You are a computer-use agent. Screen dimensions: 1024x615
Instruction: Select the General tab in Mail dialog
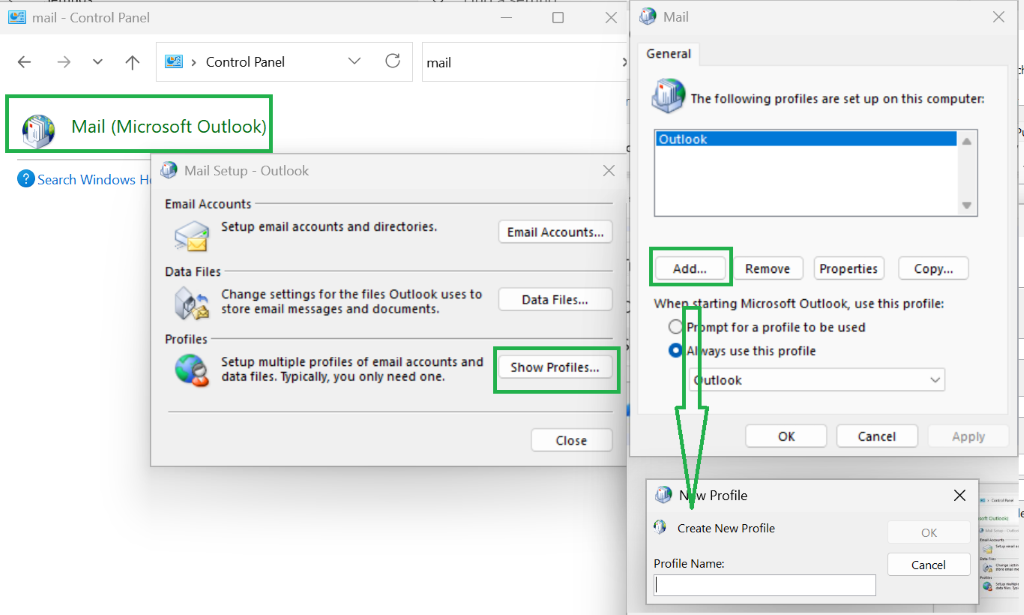pyautogui.click(x=668, y=54)
